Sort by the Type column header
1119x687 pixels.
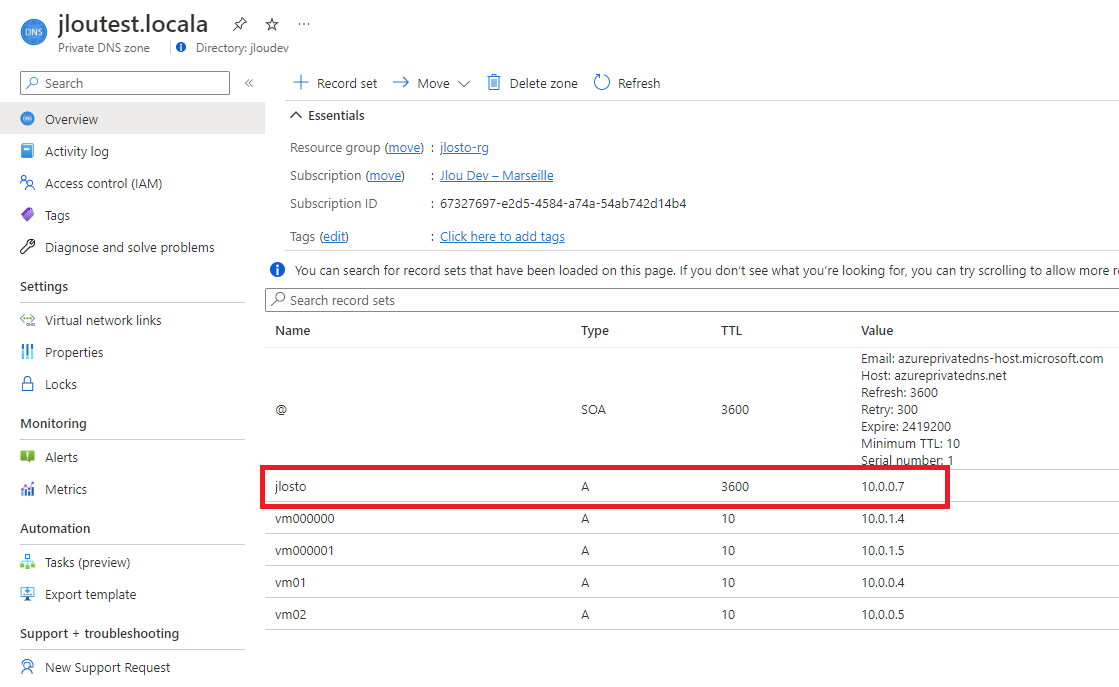(594, 330)
